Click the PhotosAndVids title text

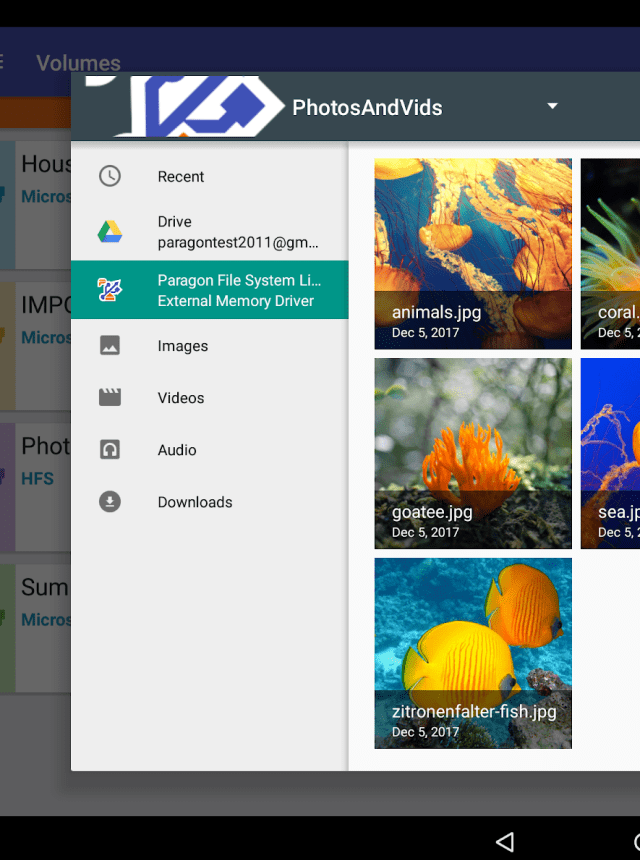coord(367,108)
